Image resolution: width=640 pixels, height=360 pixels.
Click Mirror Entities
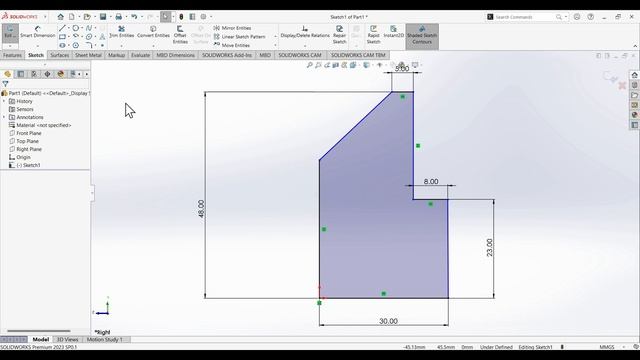[232, 28]
